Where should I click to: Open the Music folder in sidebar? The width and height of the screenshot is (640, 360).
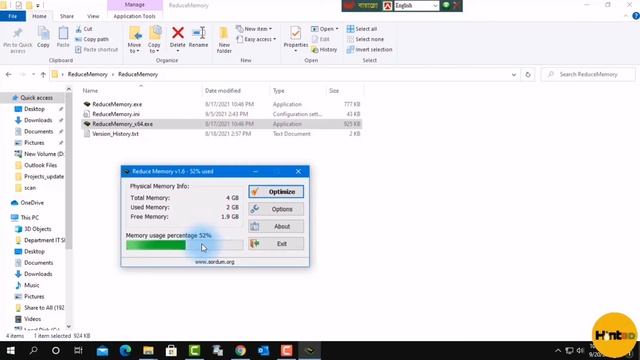click(x=31, y=285)
